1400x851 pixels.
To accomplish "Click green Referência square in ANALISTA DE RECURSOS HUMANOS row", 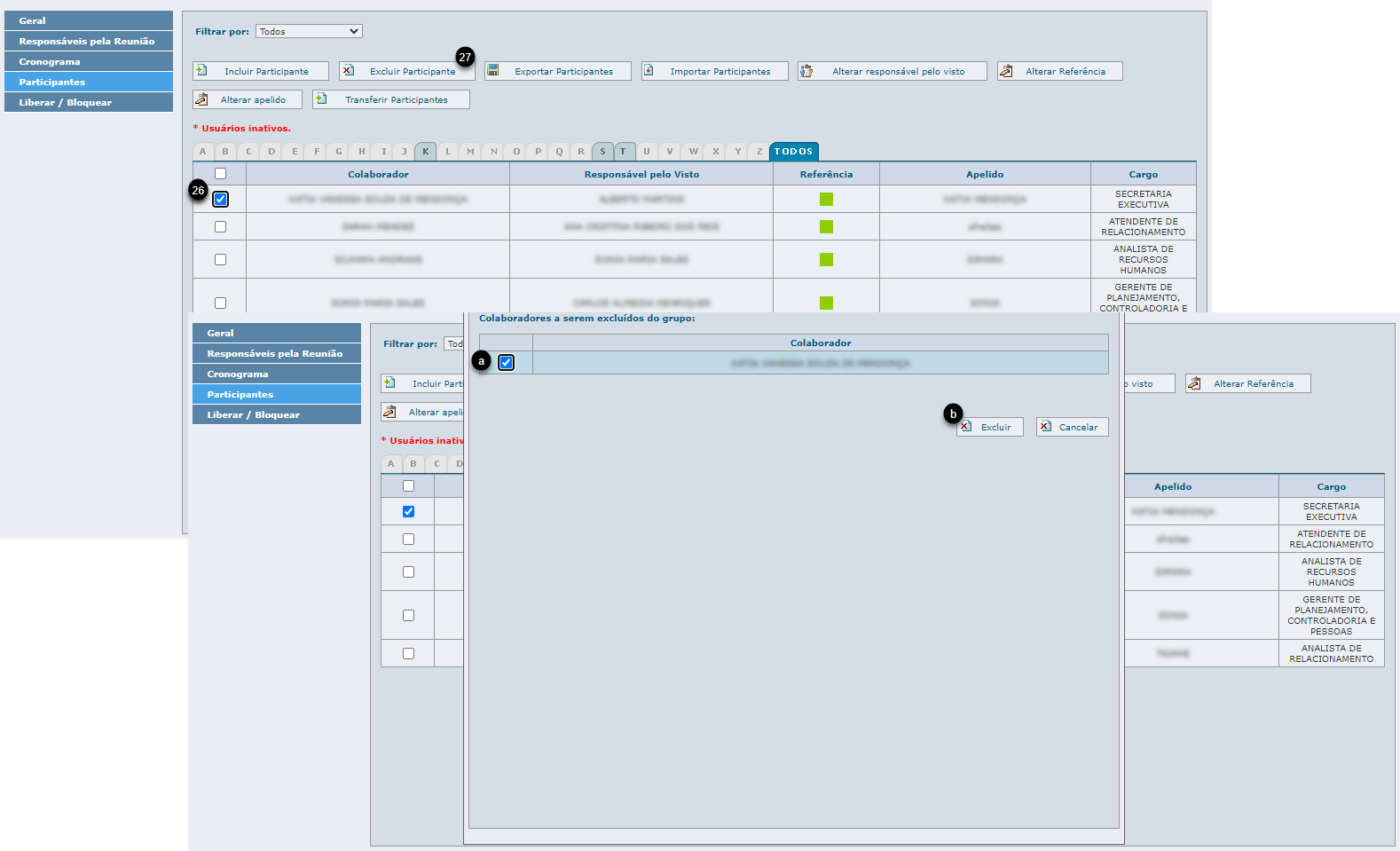I will (826, 260).
